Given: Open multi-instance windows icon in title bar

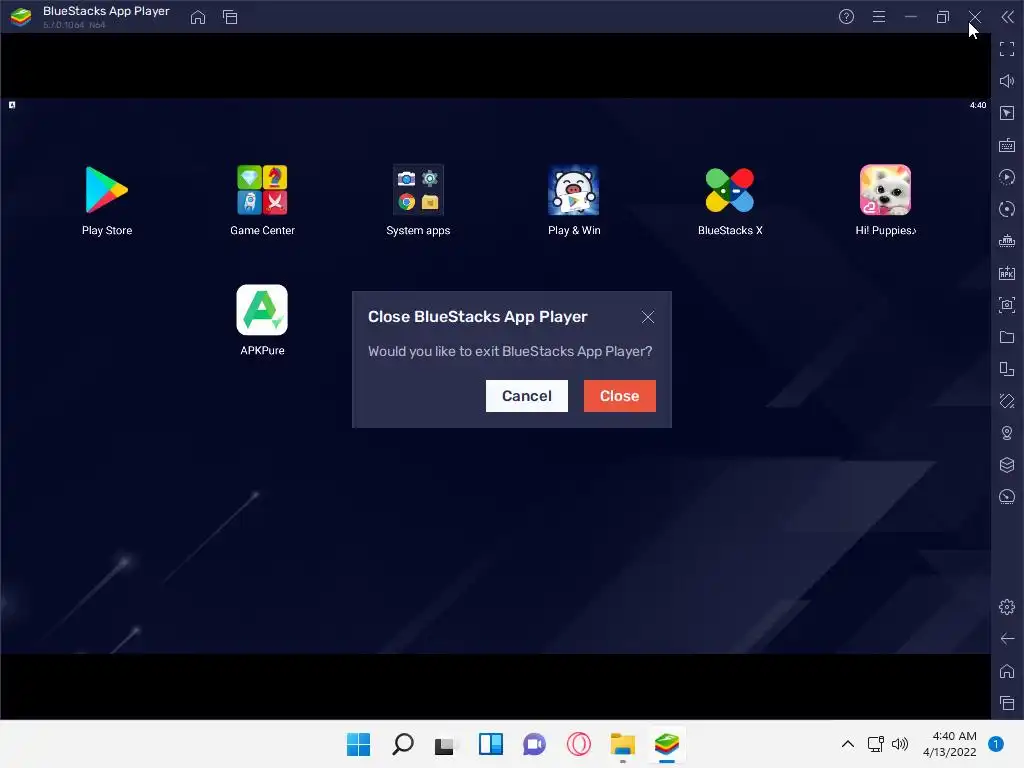Looking at the screenshot, I should pos(230,17).
